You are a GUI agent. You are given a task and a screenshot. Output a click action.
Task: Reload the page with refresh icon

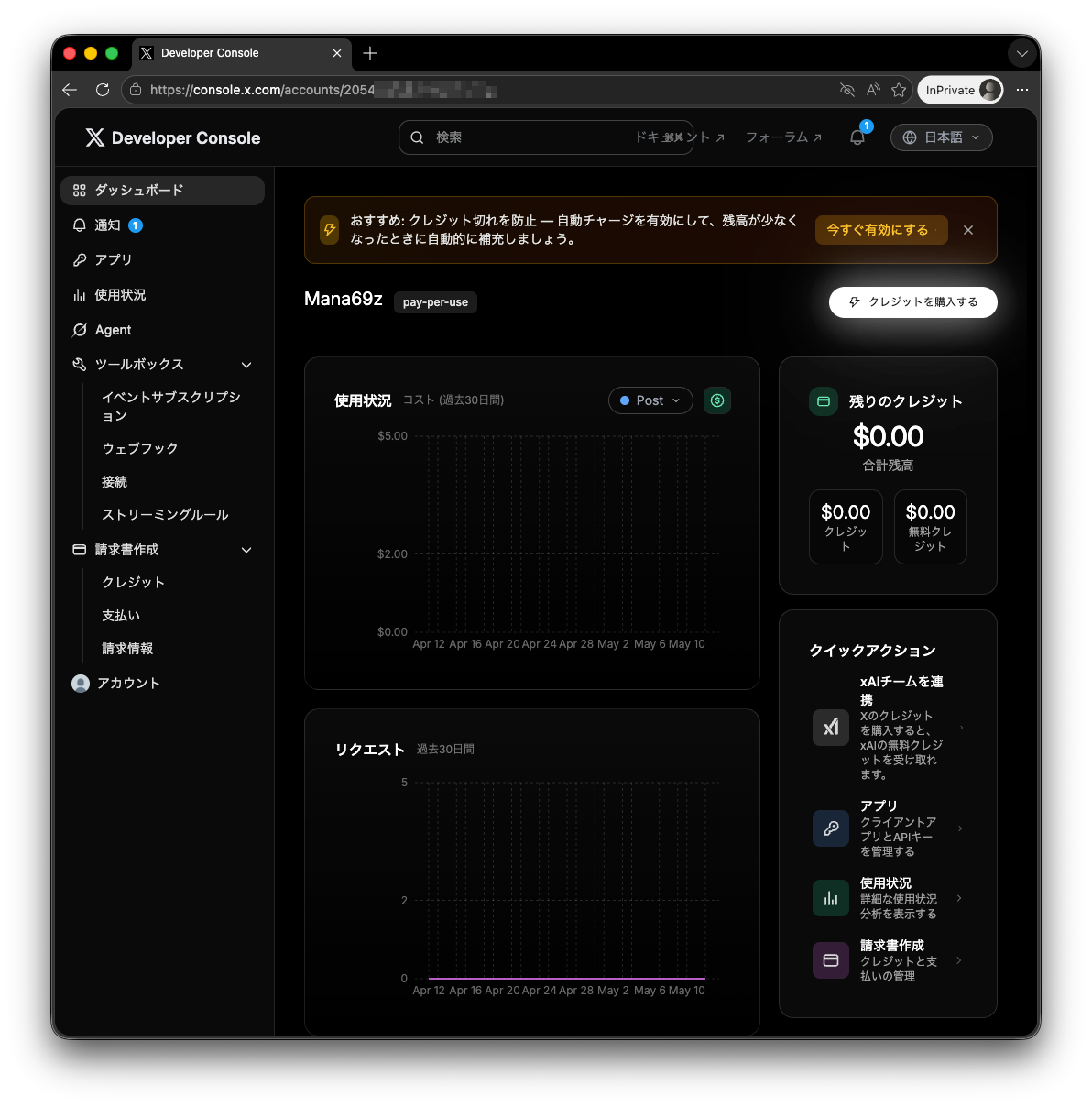(103, 90)
